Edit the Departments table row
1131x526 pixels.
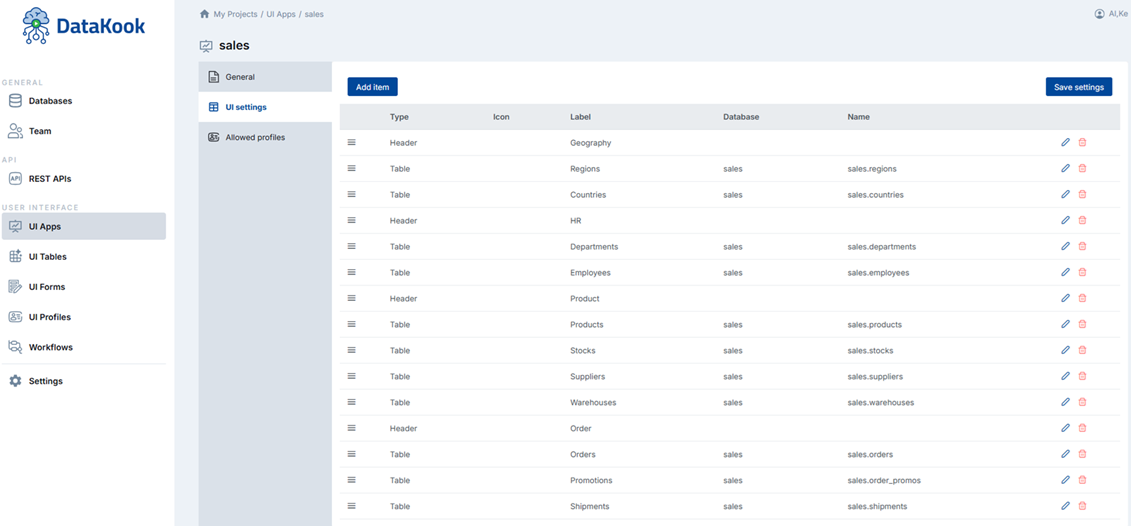tap(1065, 246)
